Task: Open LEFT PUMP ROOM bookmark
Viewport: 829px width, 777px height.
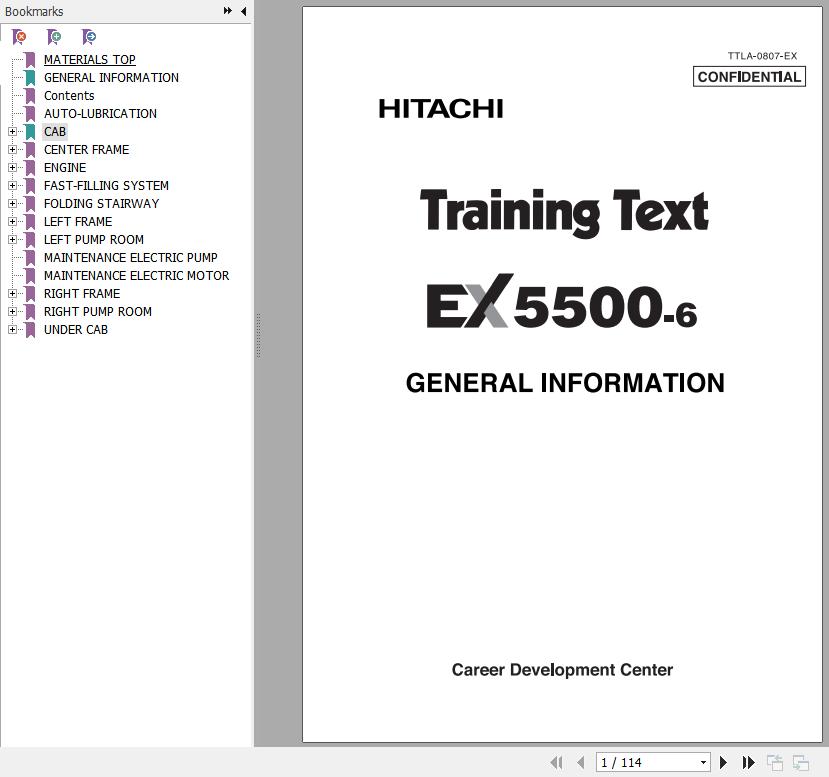Action: coord(94,239)
